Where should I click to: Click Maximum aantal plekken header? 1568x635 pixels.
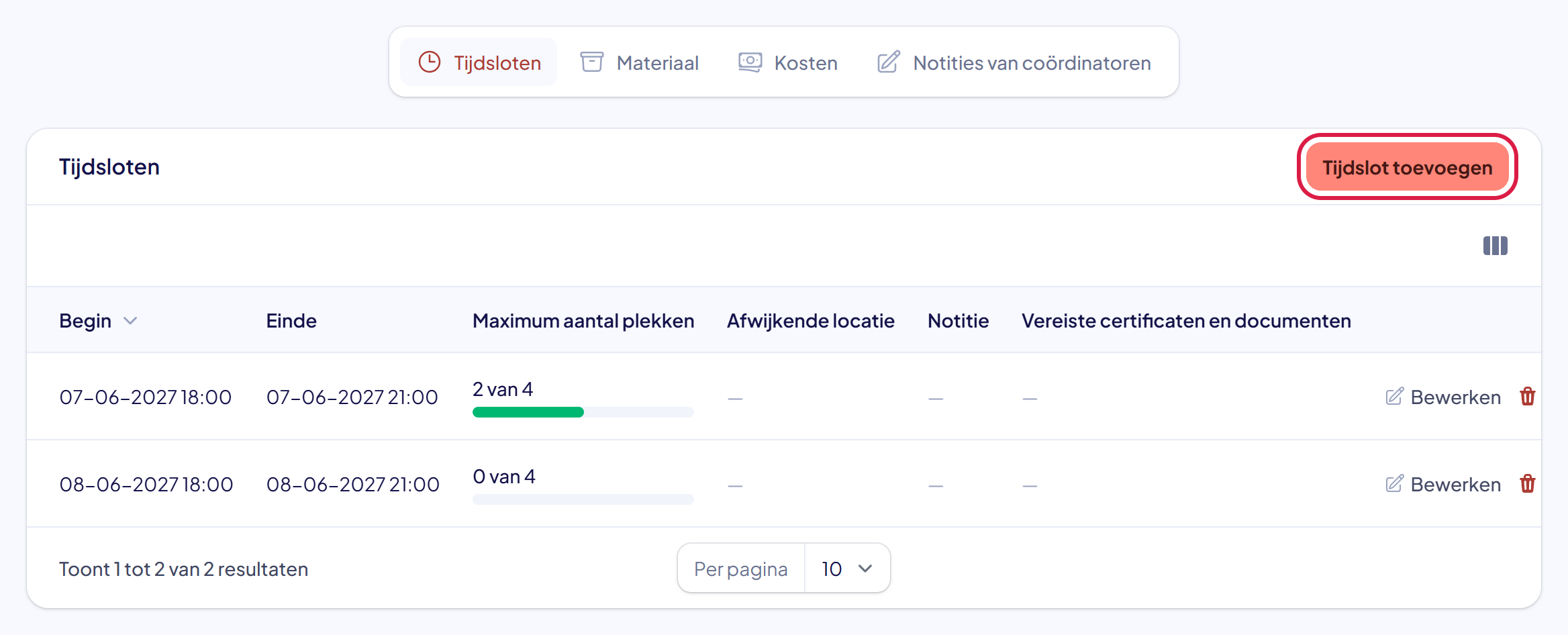point(583,321)
